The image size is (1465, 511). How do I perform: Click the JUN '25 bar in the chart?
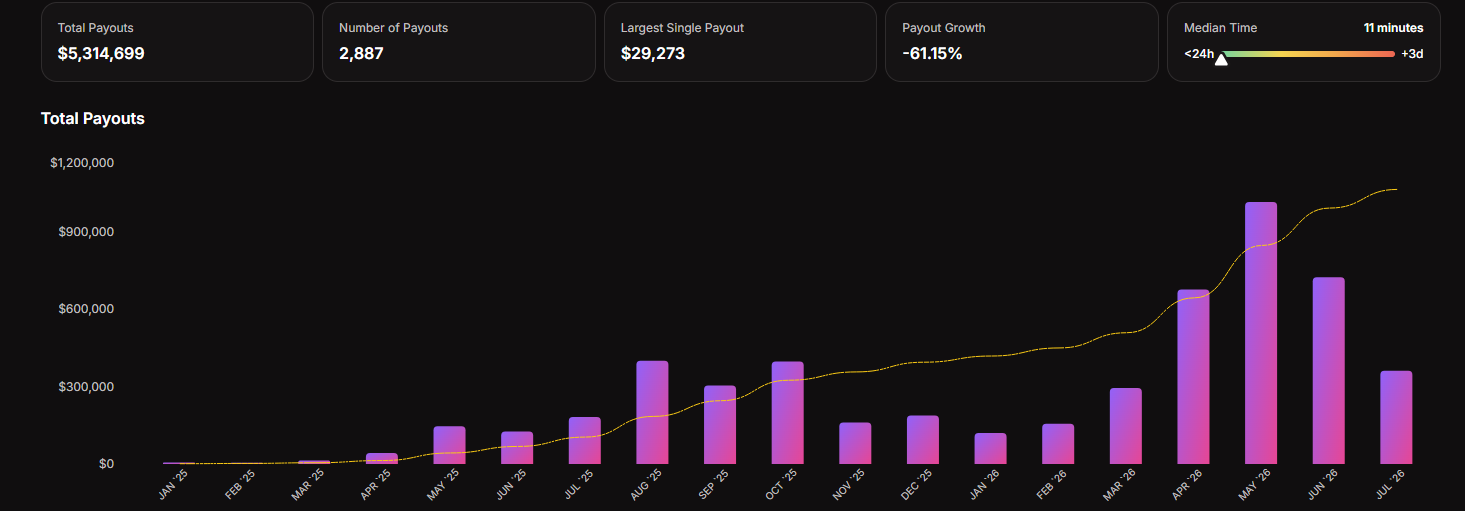(x=517, y=448)
